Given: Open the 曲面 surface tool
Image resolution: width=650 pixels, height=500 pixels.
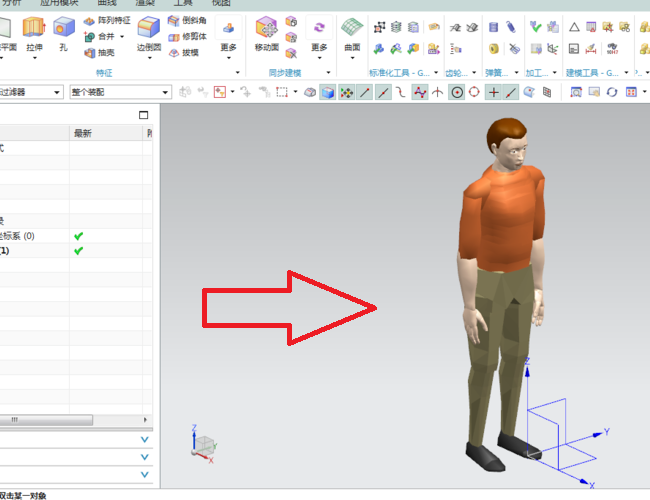Looking at the screenshot, I should [351, 35].
